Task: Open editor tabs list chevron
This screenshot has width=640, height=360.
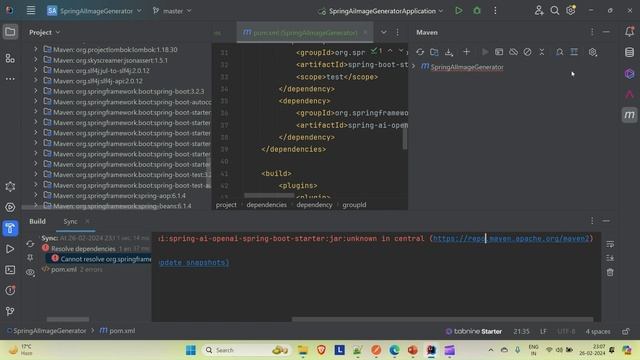Action: click(383, 32)
